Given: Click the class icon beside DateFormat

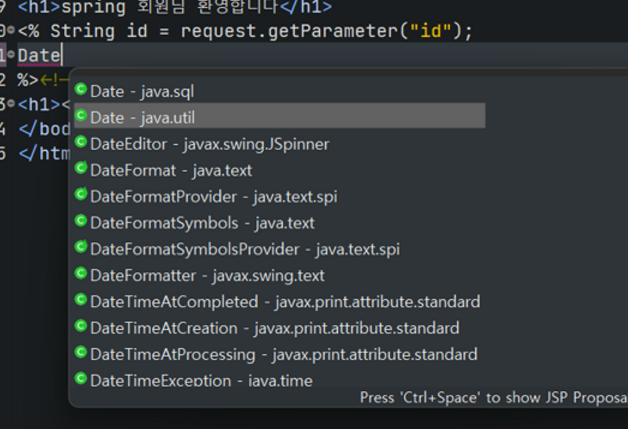Looking at the screenshot, I should pos(81,168).
